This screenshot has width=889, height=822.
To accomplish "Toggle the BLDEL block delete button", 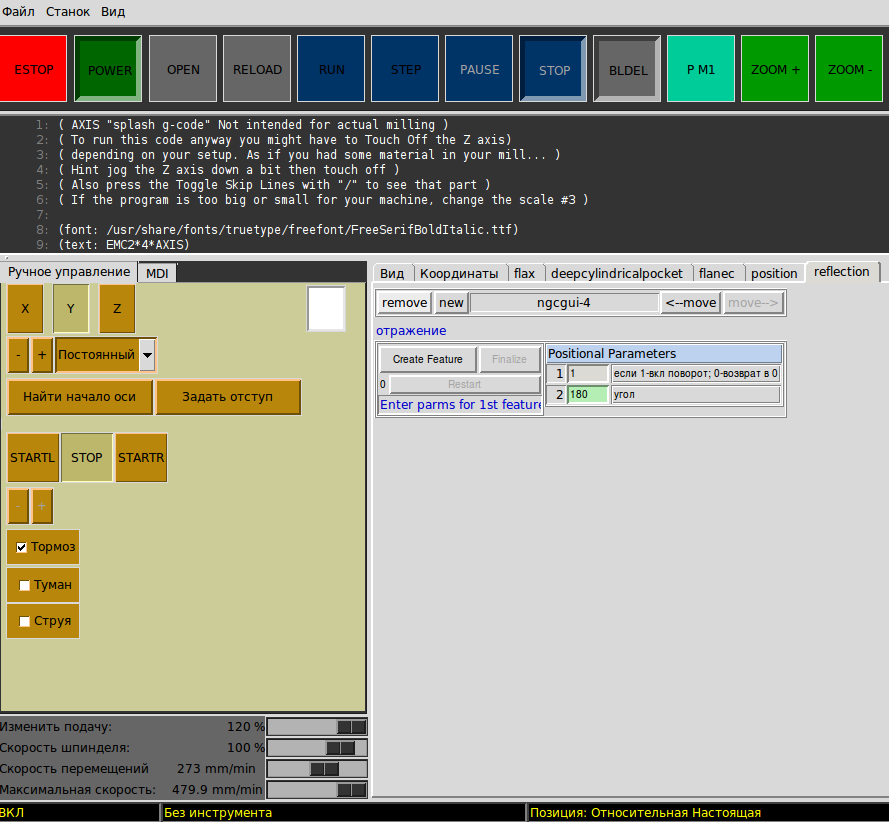I will tap(627, 69).
